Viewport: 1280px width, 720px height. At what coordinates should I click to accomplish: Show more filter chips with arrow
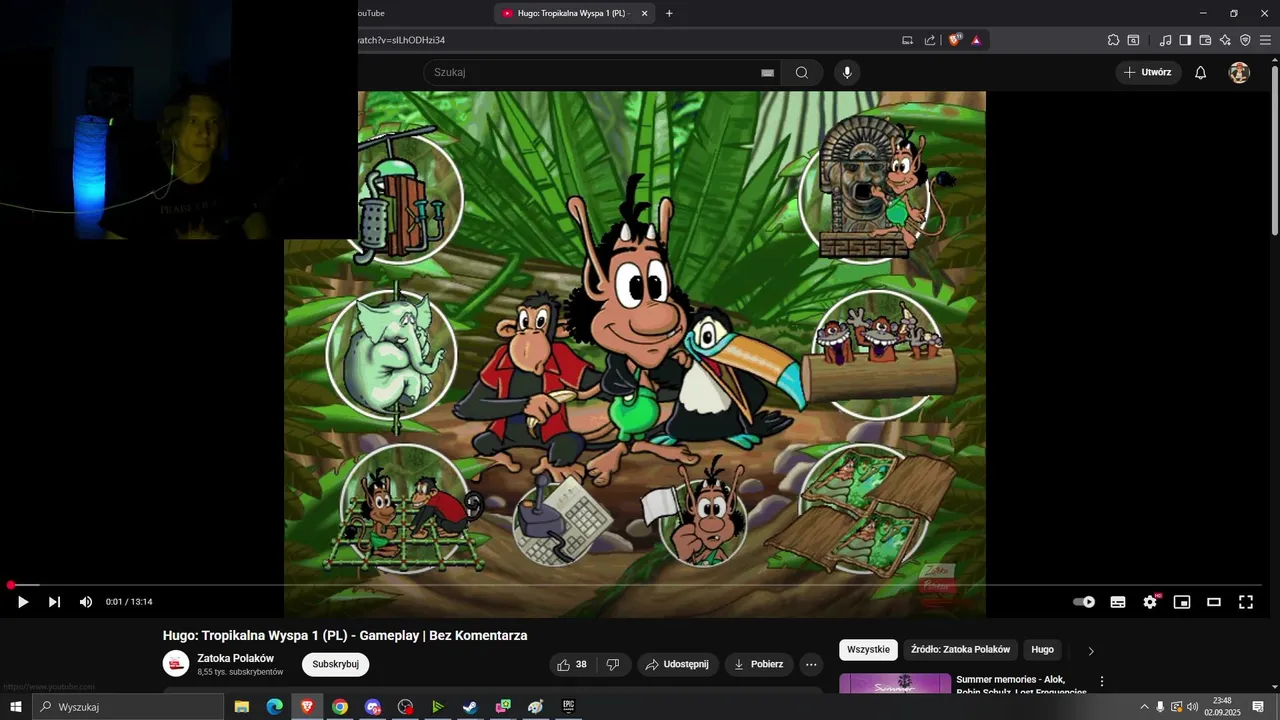pos(1091,650)
